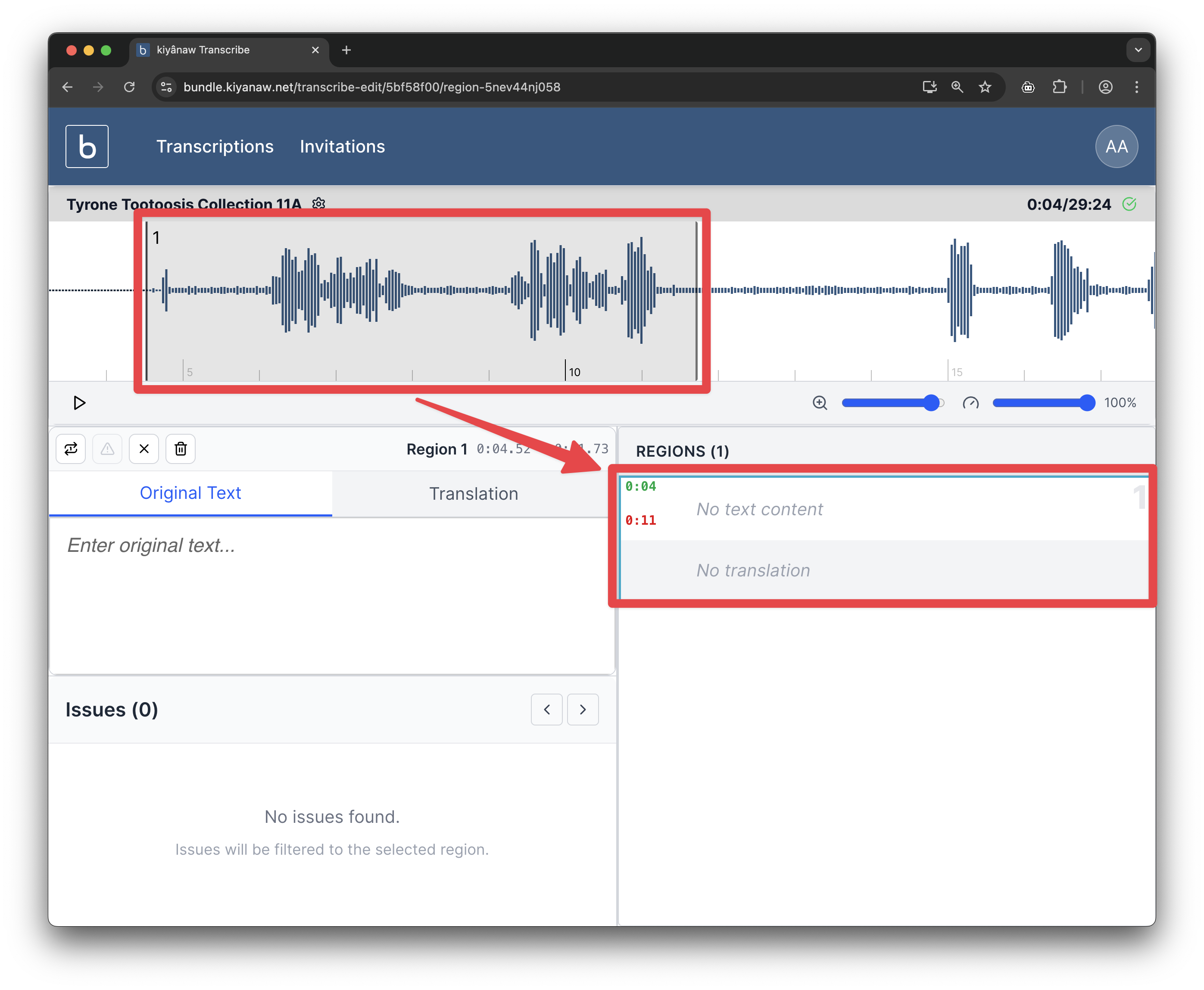Select the Original Text tab
Screen dimensions: 1204x990
point(190,493)
